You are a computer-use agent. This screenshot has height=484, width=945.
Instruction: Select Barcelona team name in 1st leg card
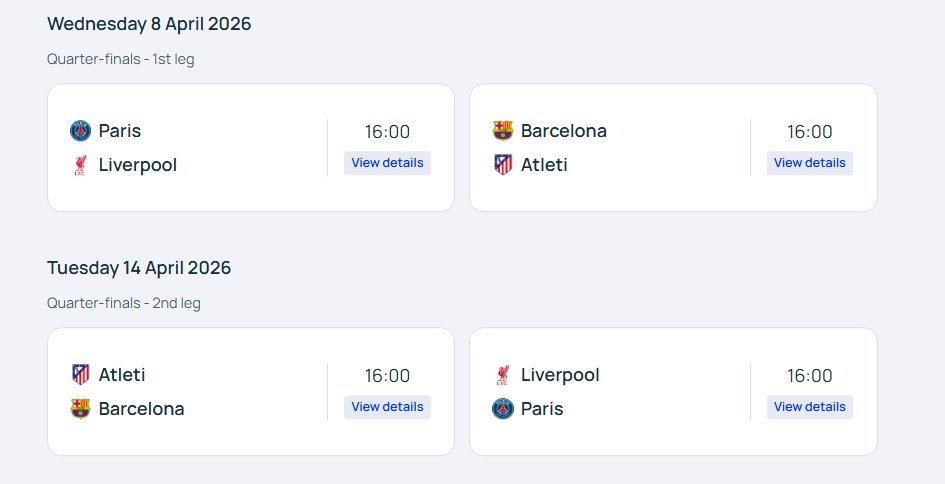click(564, 131)
